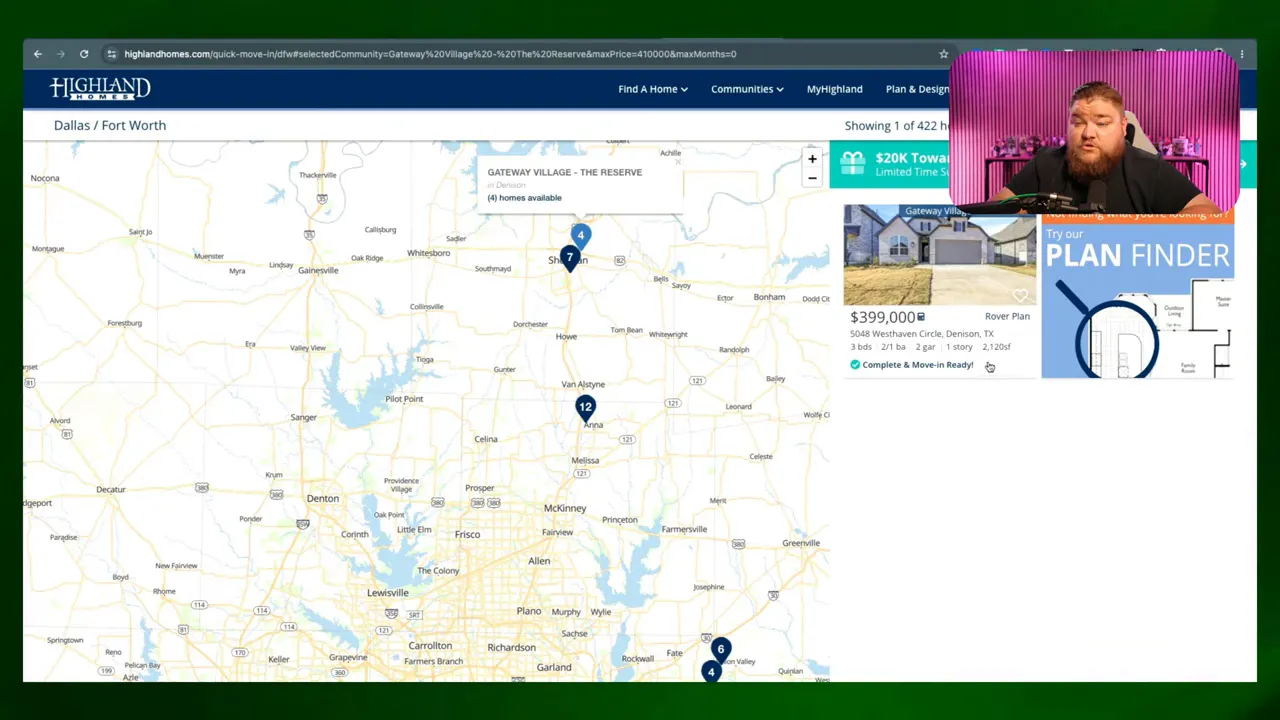Select the map pin numbered 12 near Anna
Viewport: 1280px width, 720px height.
[x=585, y=408]
